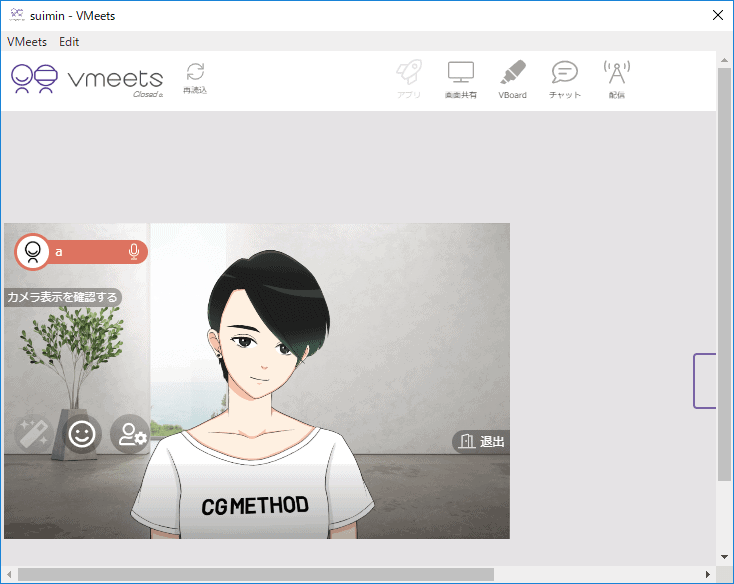Click the vmeets logo in header

coord(86,79)
